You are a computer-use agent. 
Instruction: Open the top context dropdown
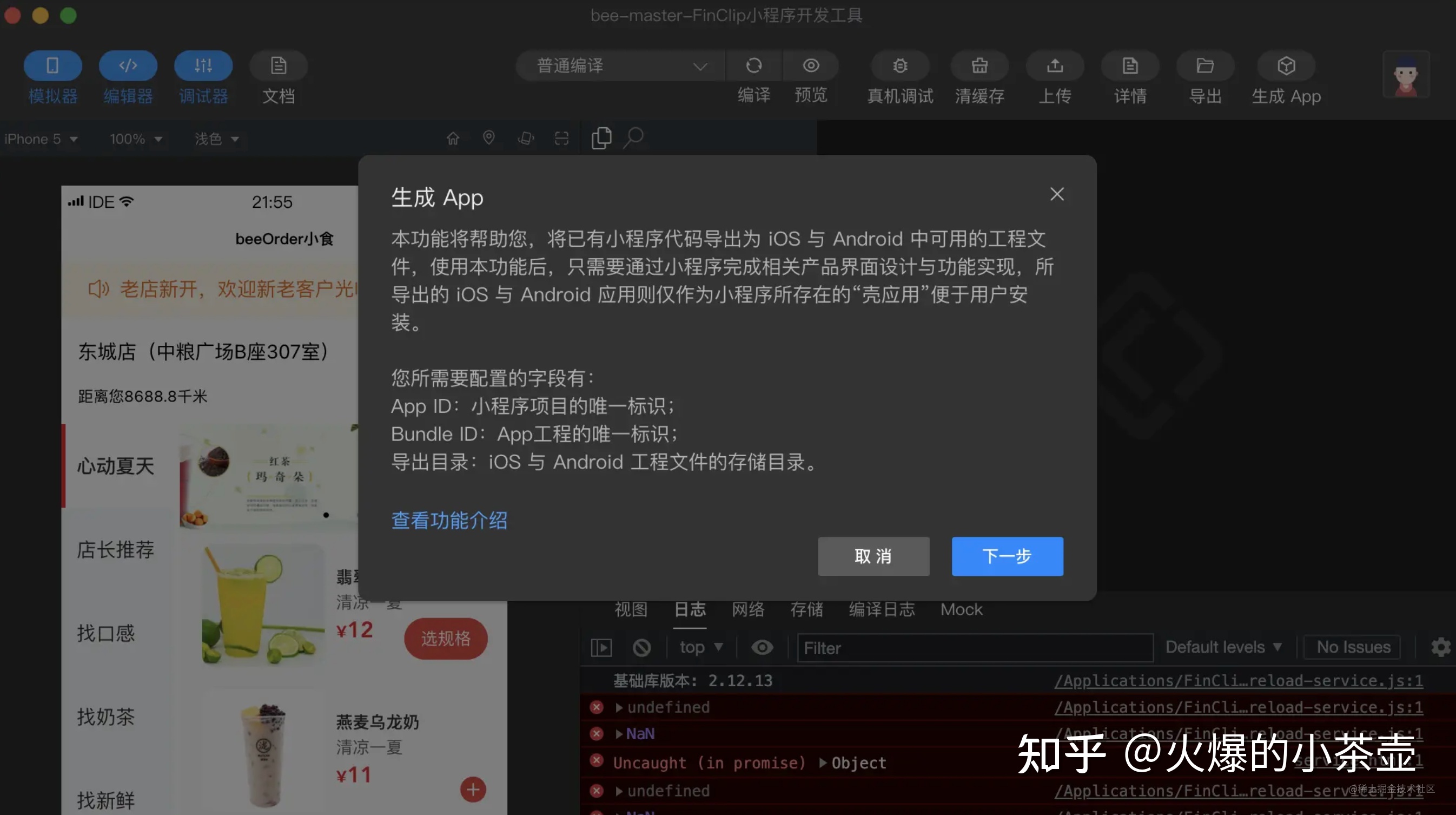pyautogui.click(x=701, y=648)
